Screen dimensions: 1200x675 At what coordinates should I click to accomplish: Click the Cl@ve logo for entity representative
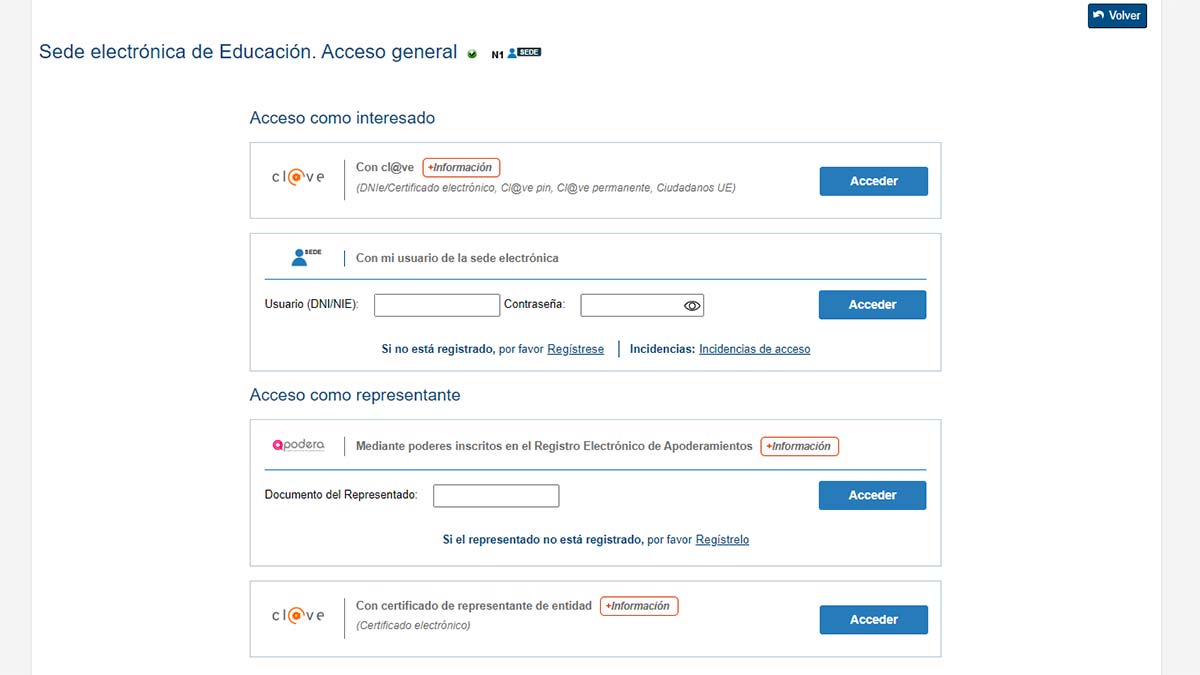(x=298, y=615)
